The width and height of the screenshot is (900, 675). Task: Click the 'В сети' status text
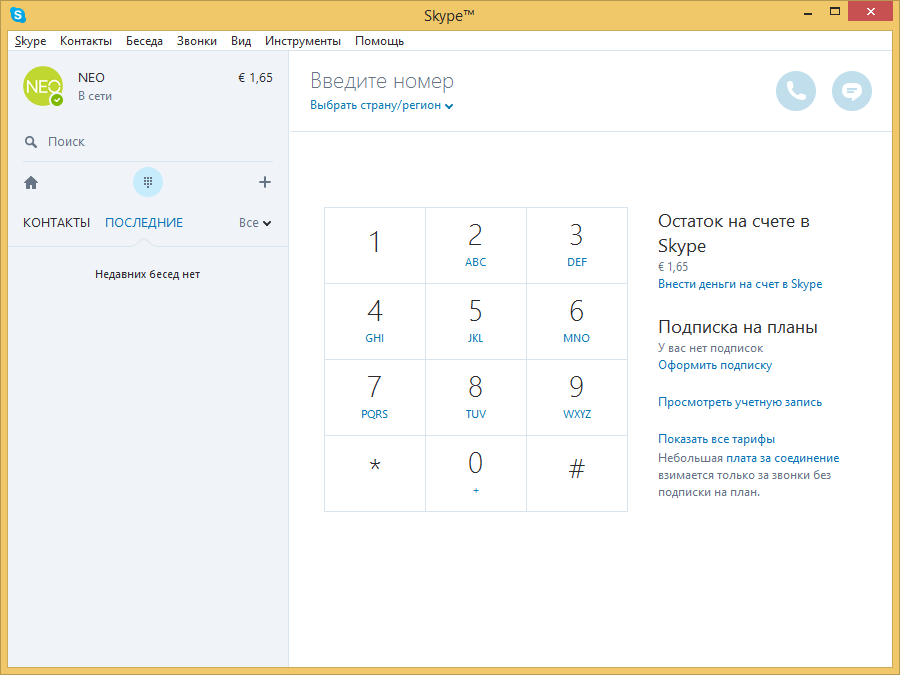pos(95,96)
